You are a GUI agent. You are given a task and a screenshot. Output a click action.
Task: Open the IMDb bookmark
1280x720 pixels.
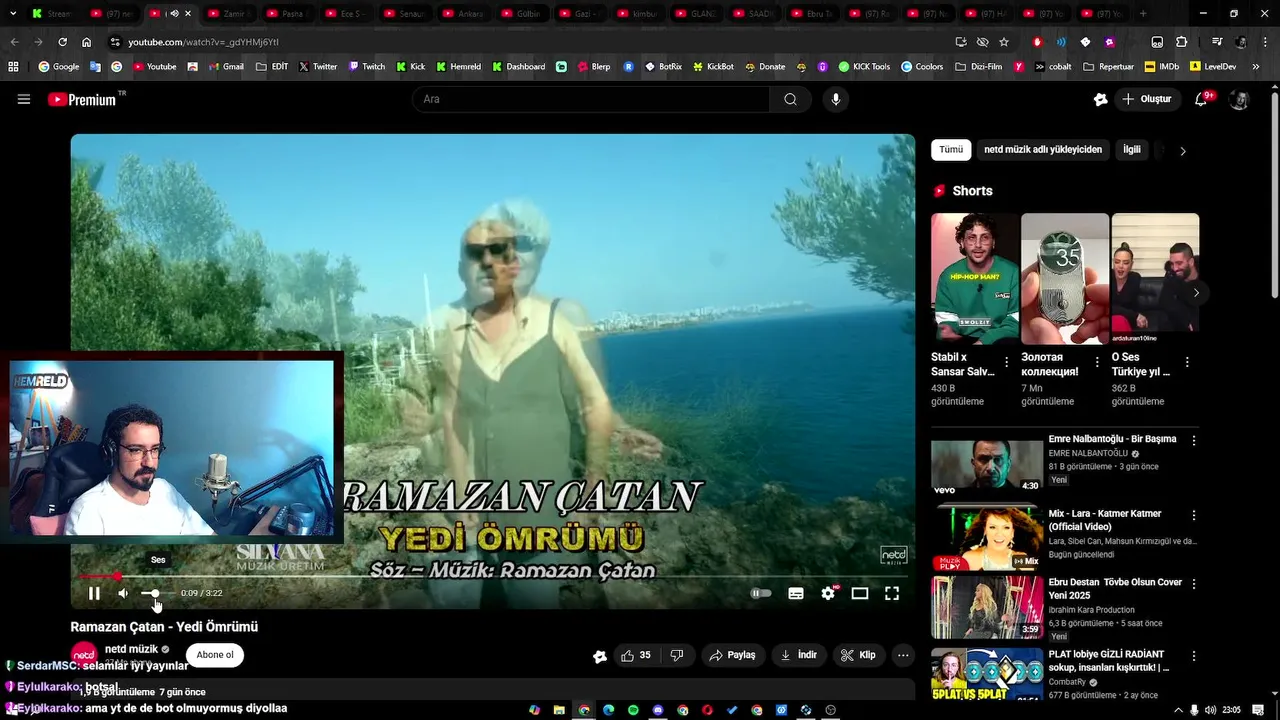1161,67
